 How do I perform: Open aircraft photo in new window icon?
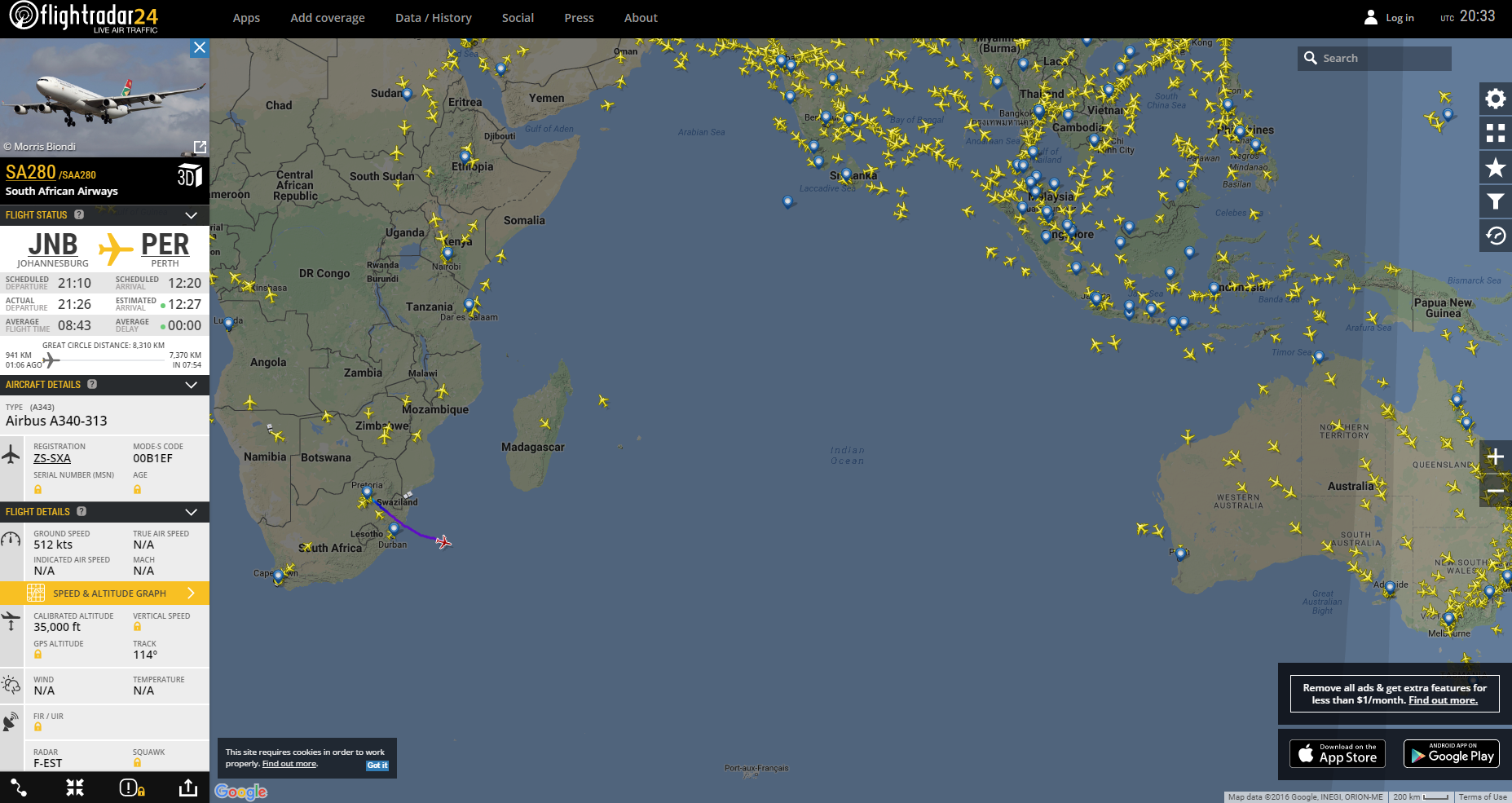pos(200,147)
